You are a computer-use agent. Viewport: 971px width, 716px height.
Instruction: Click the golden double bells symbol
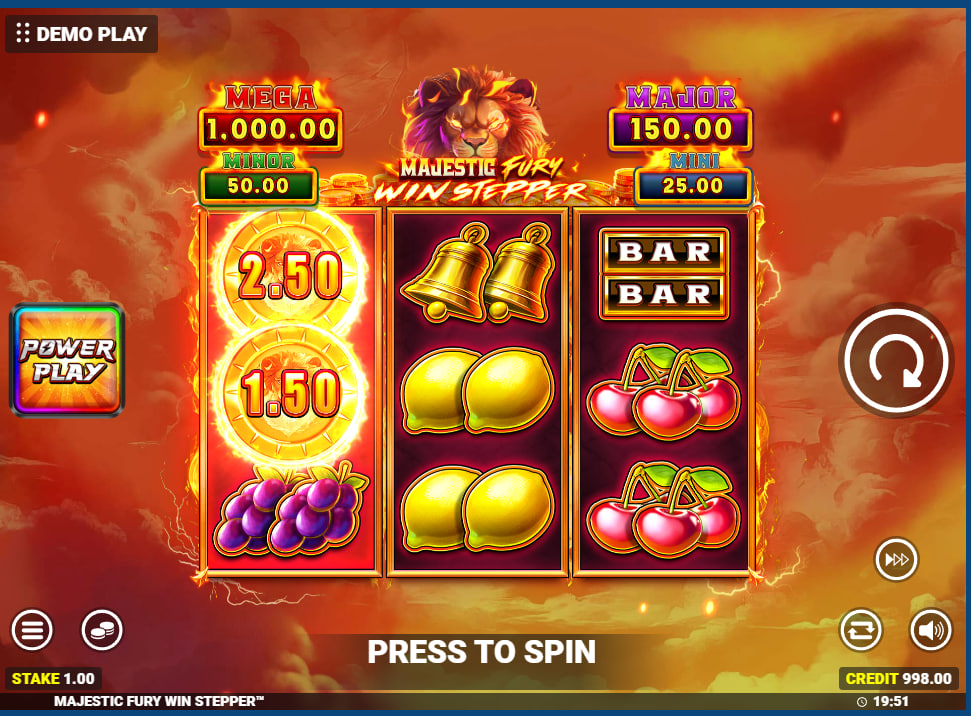click(x=477, y=273)
